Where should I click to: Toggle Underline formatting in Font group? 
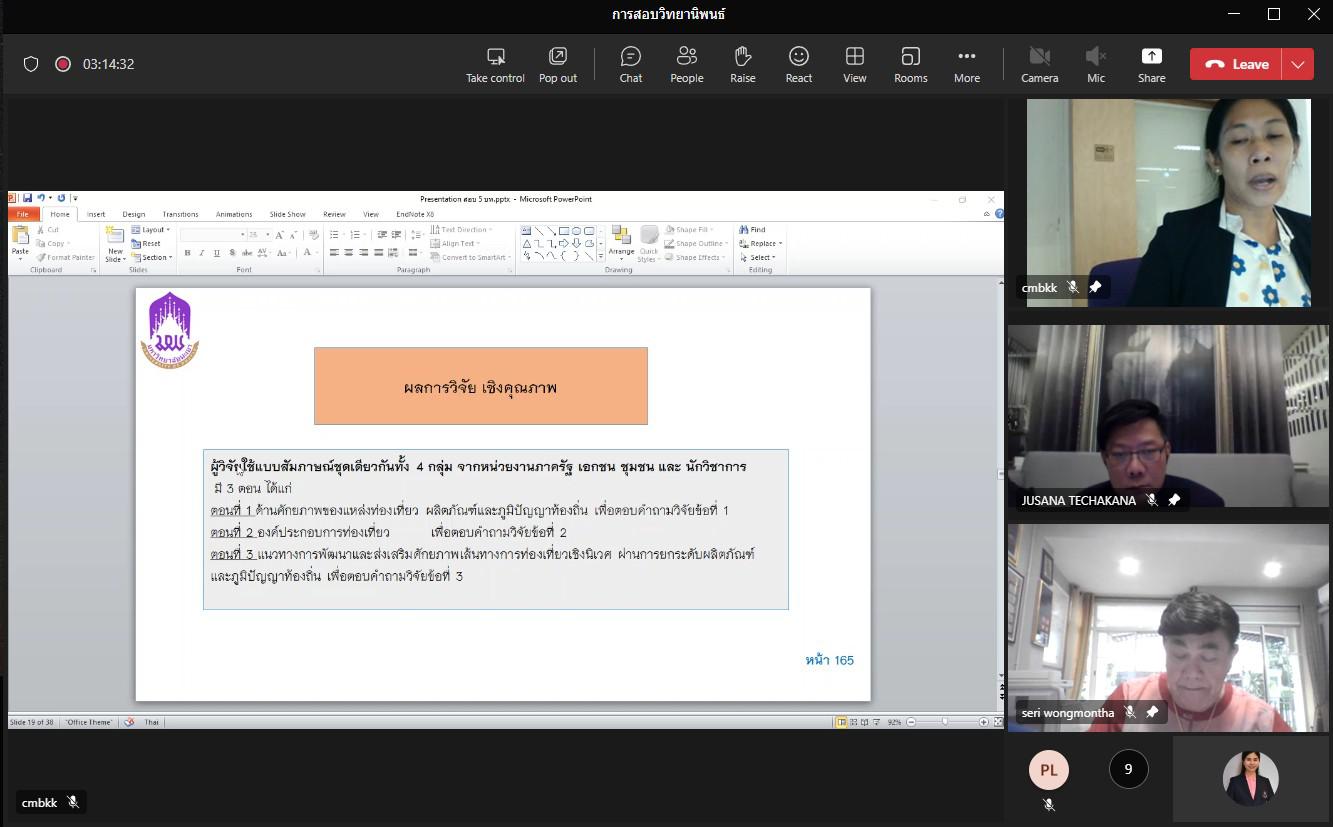coord(215,253)
